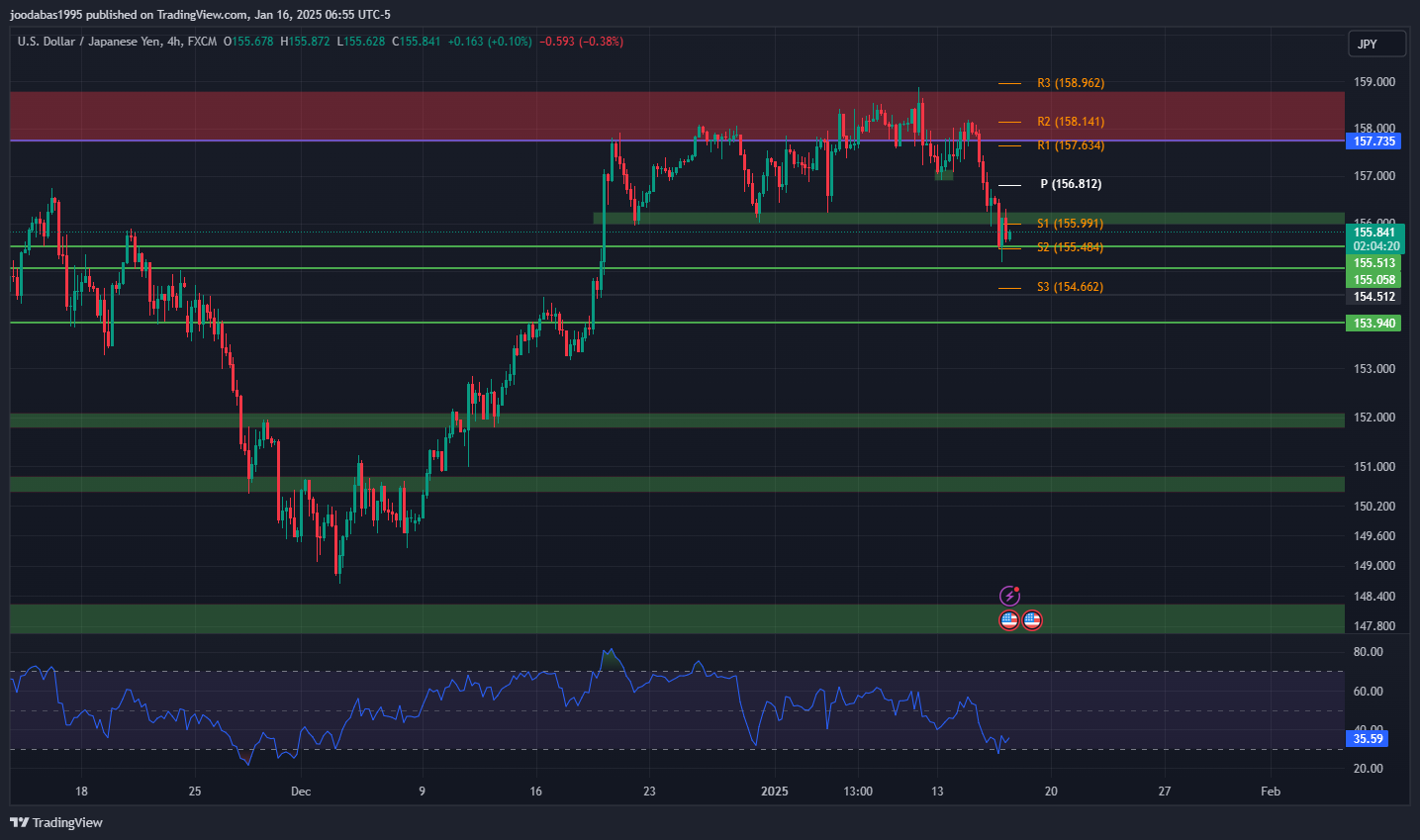The width and height of the screenshot is (1420, 840).
Task: Select the P (156.812) pivot point label
Action: 1070,184
